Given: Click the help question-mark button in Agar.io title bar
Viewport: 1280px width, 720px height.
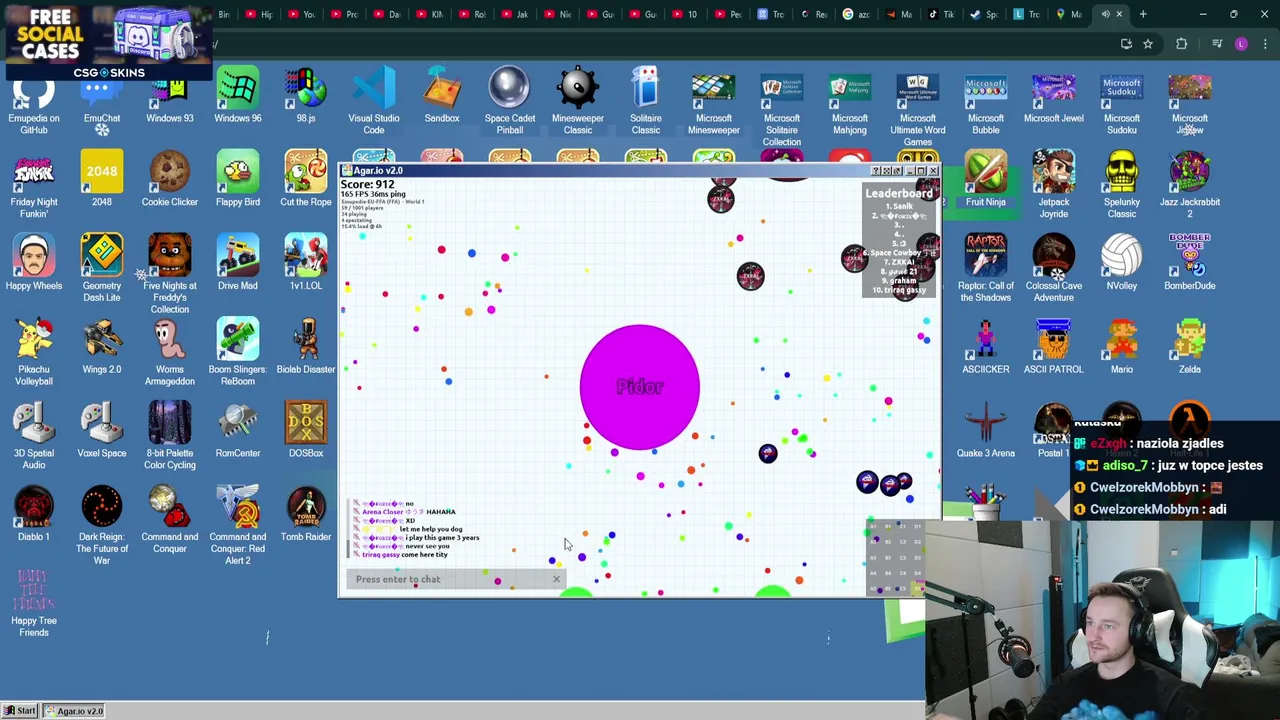Looking at the screenshot, I should coord(876,171).
